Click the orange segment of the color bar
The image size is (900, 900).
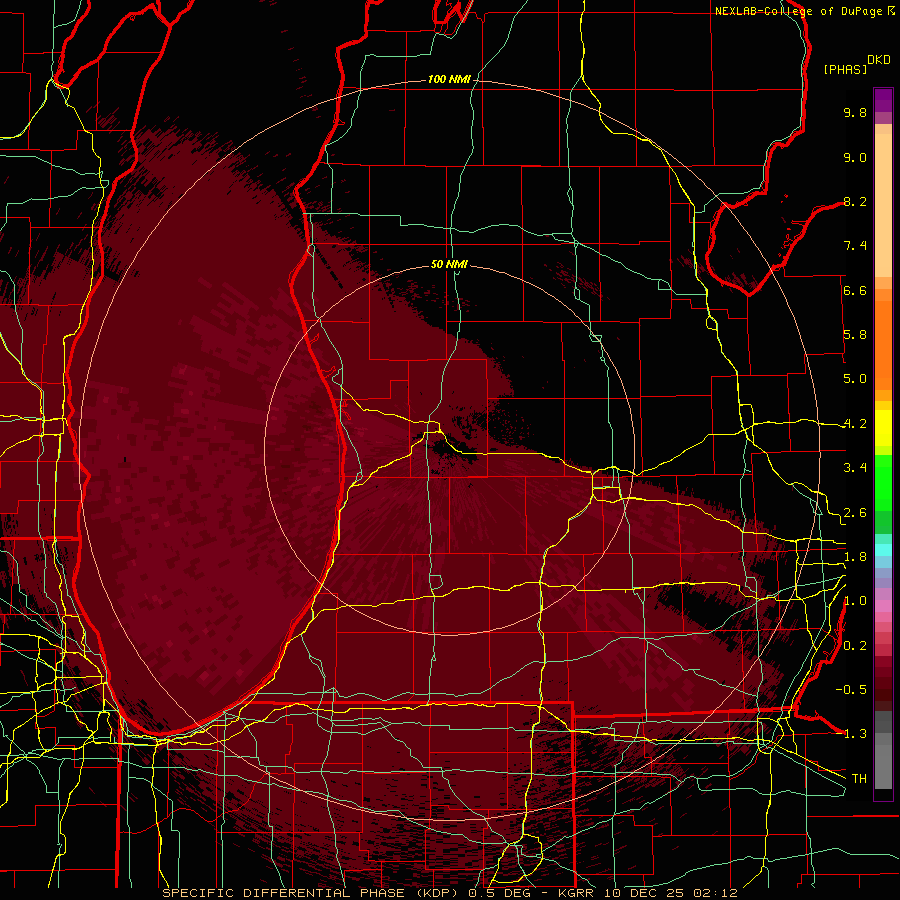click(x=883, y=345)
